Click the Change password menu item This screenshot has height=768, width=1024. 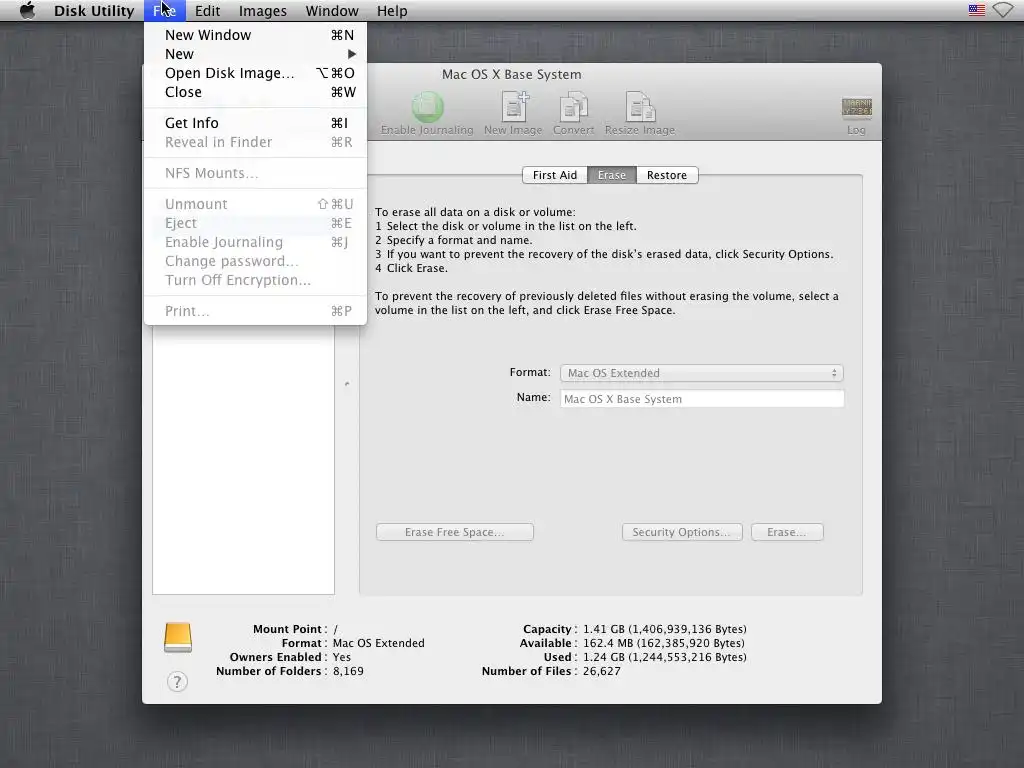tap(255, 261)
